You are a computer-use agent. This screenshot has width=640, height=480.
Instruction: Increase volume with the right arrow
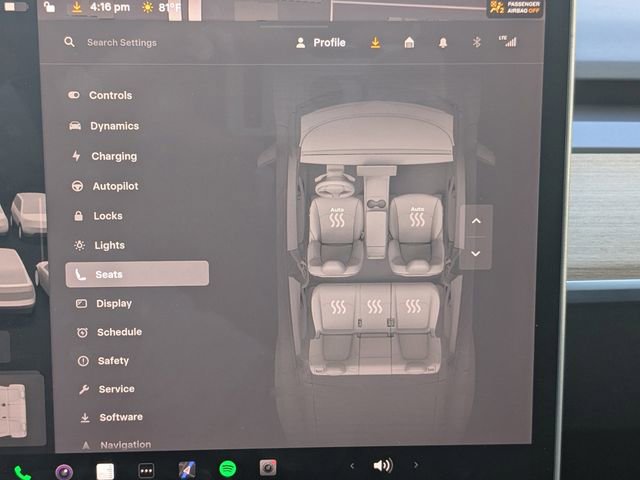coord(416,465)
